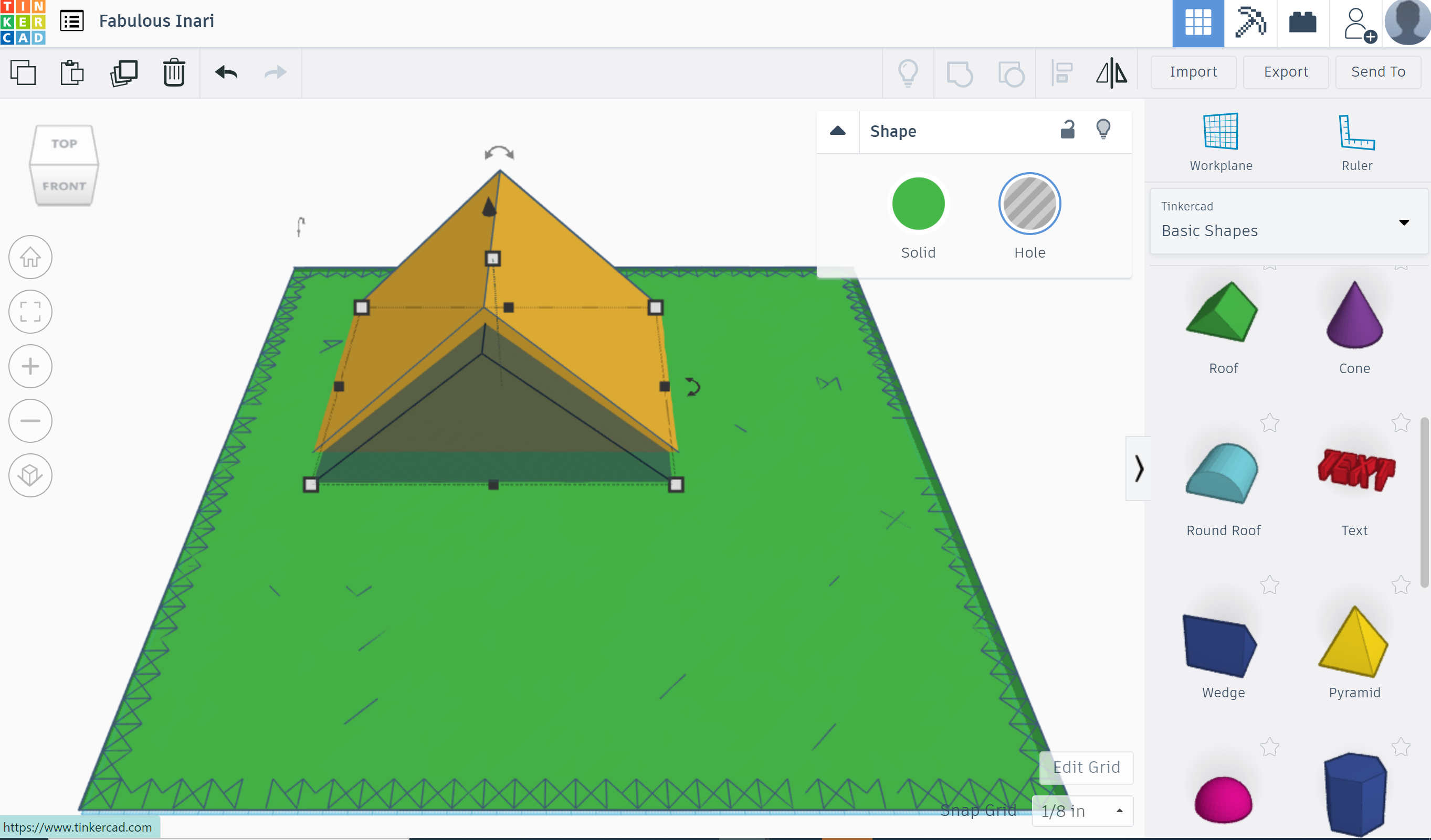1431x840 pixels.
Task: Switch to the 3D design grid view tab
Action: [1197, 23]
